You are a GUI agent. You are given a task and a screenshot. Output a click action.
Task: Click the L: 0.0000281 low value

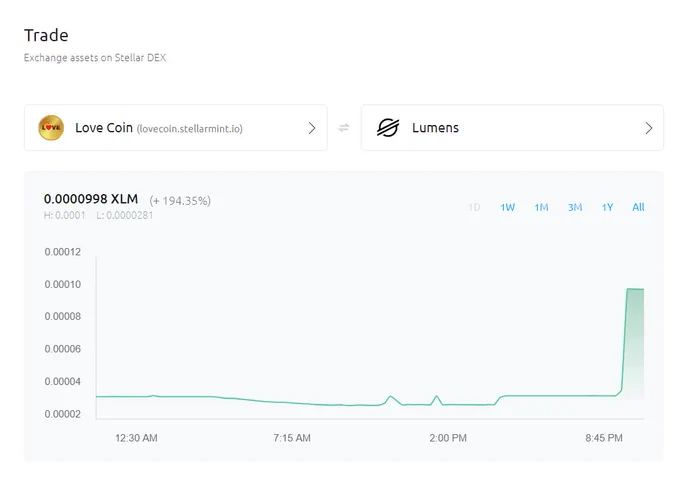[x=125, y=215]
